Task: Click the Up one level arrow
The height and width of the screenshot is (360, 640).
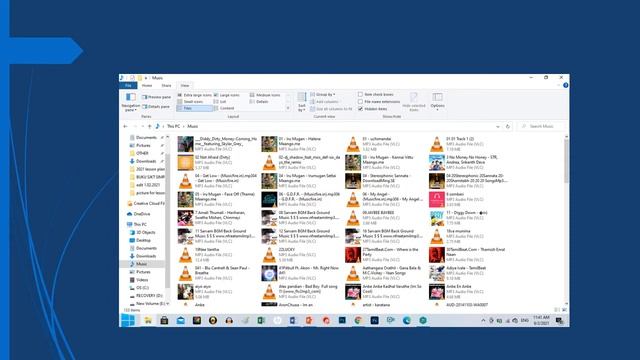Action: pyautogui.click(x=149, y=127)
